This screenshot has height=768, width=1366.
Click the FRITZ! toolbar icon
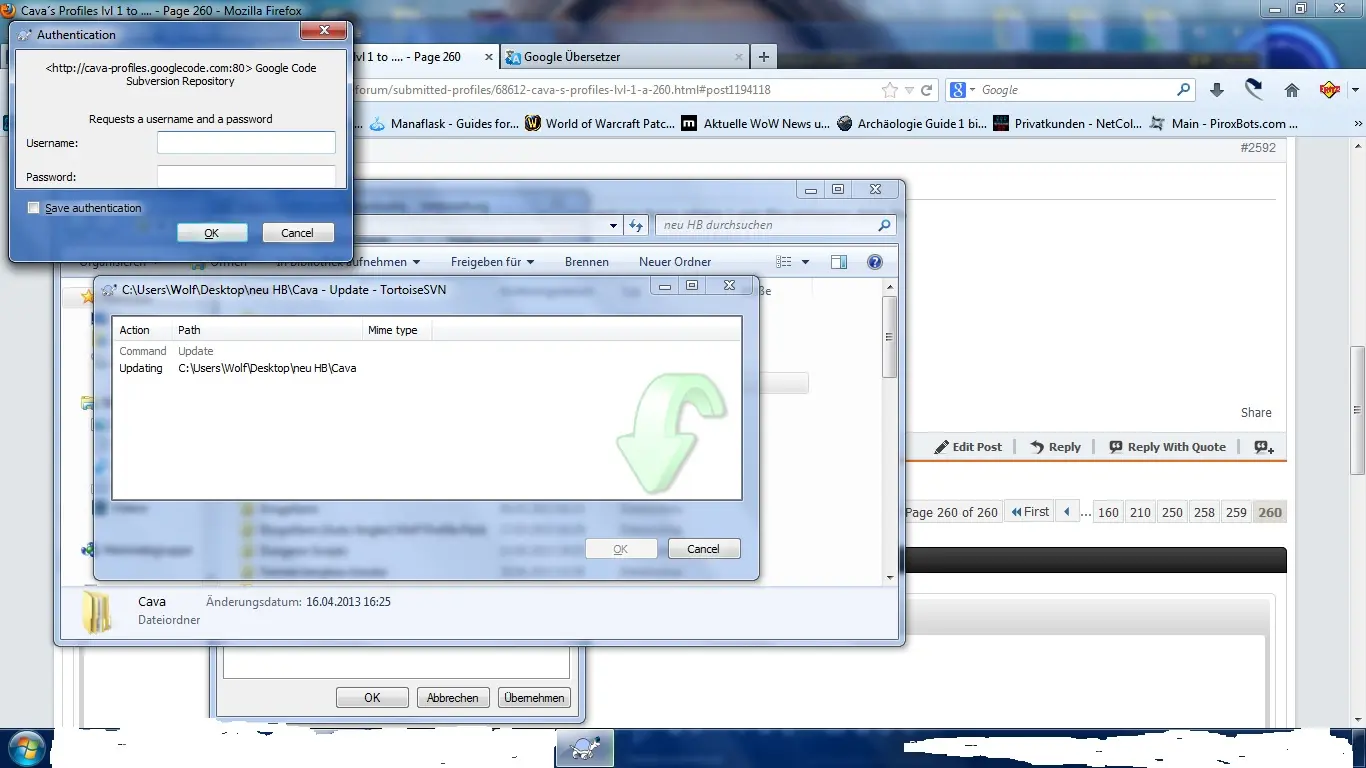pos(1329,90)
